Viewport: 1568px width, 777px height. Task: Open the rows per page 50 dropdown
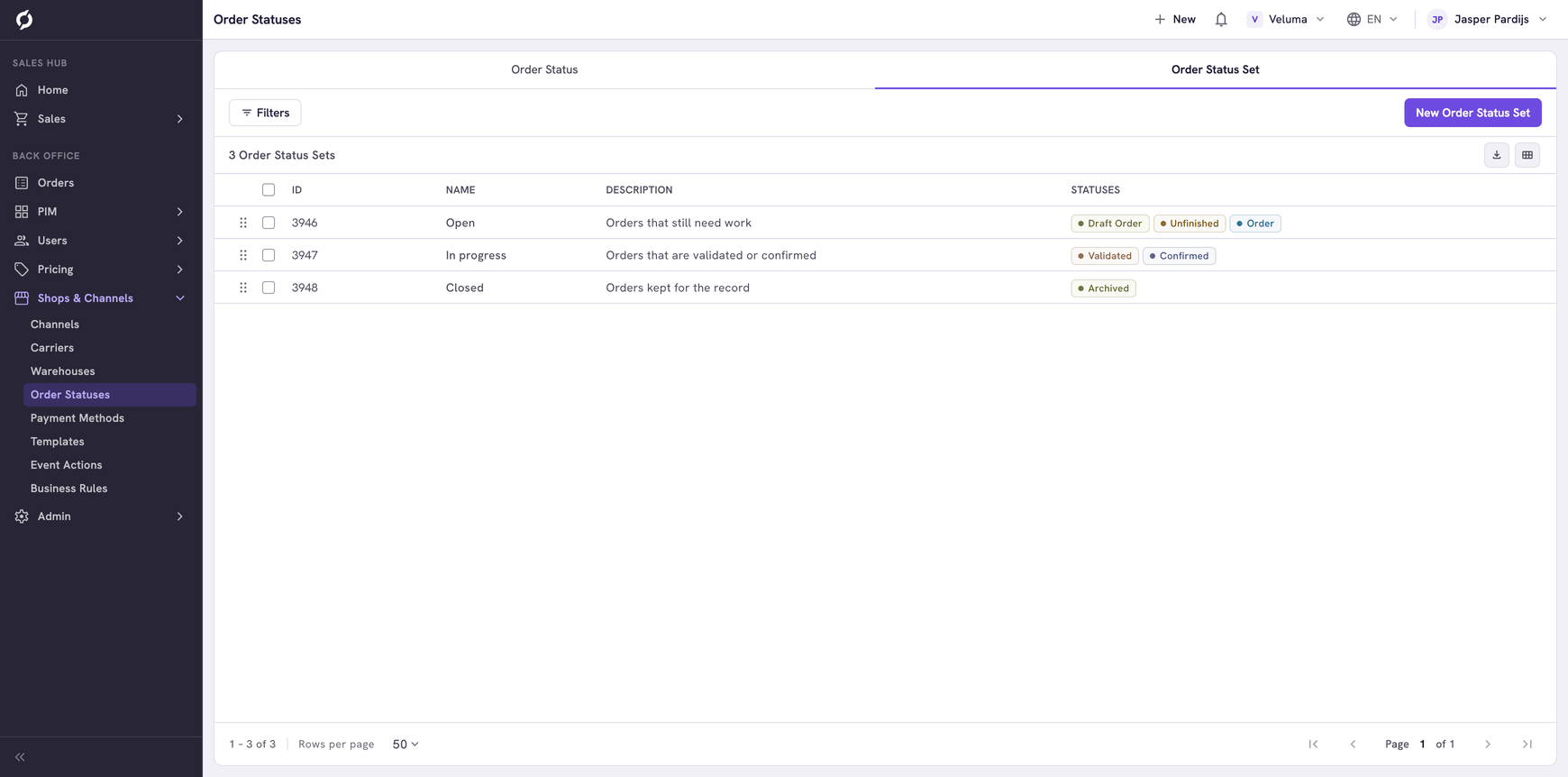[406, 744]
